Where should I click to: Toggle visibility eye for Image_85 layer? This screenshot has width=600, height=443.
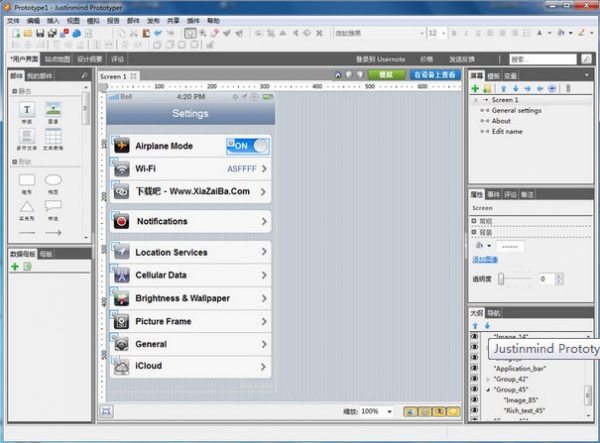[x=474, y=399]
